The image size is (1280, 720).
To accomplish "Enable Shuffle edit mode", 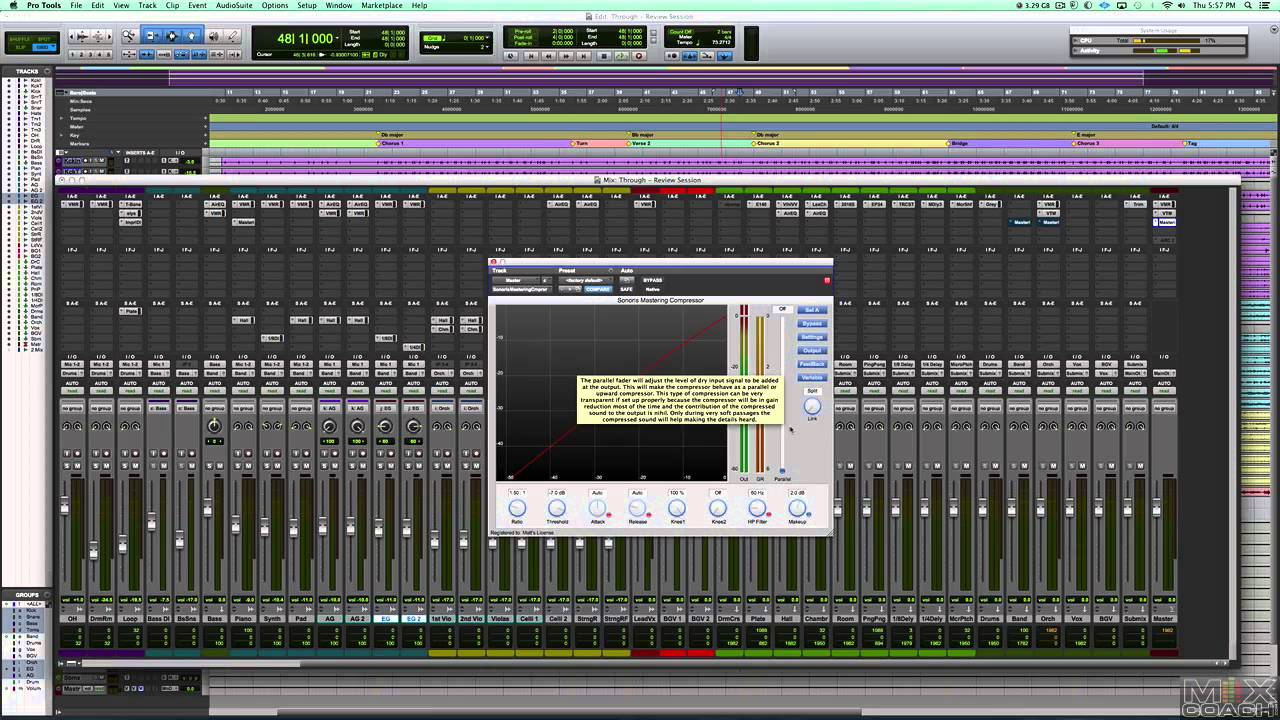I will coord(21,39).
